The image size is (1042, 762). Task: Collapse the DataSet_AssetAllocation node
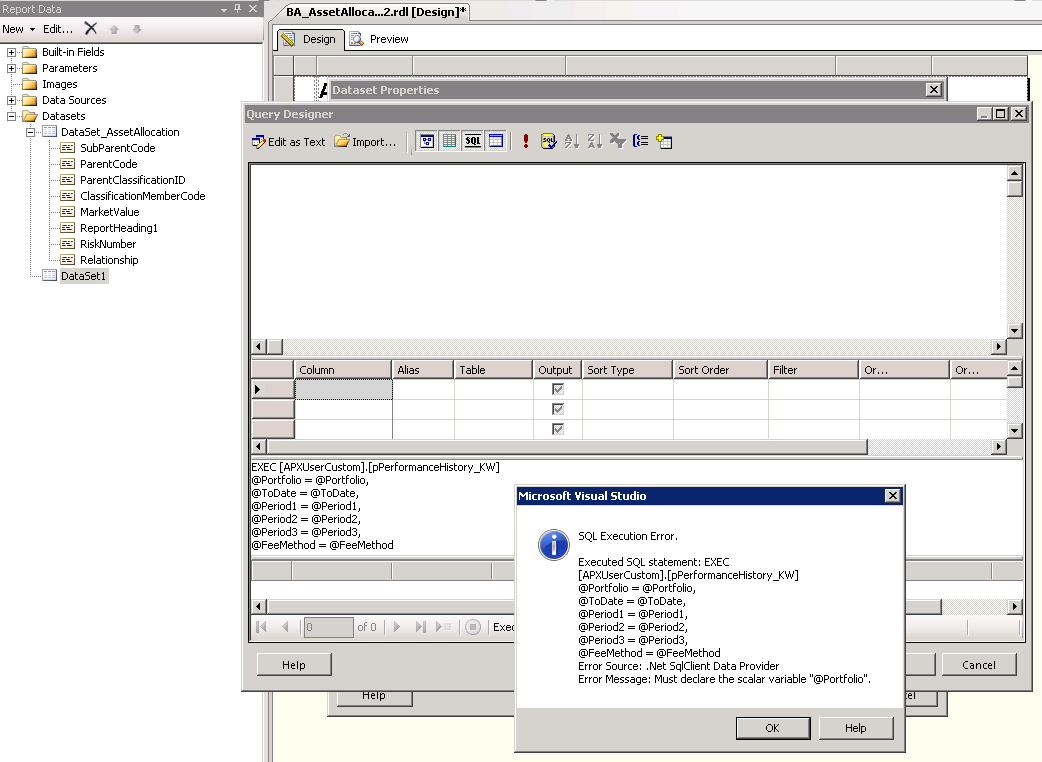31,132
